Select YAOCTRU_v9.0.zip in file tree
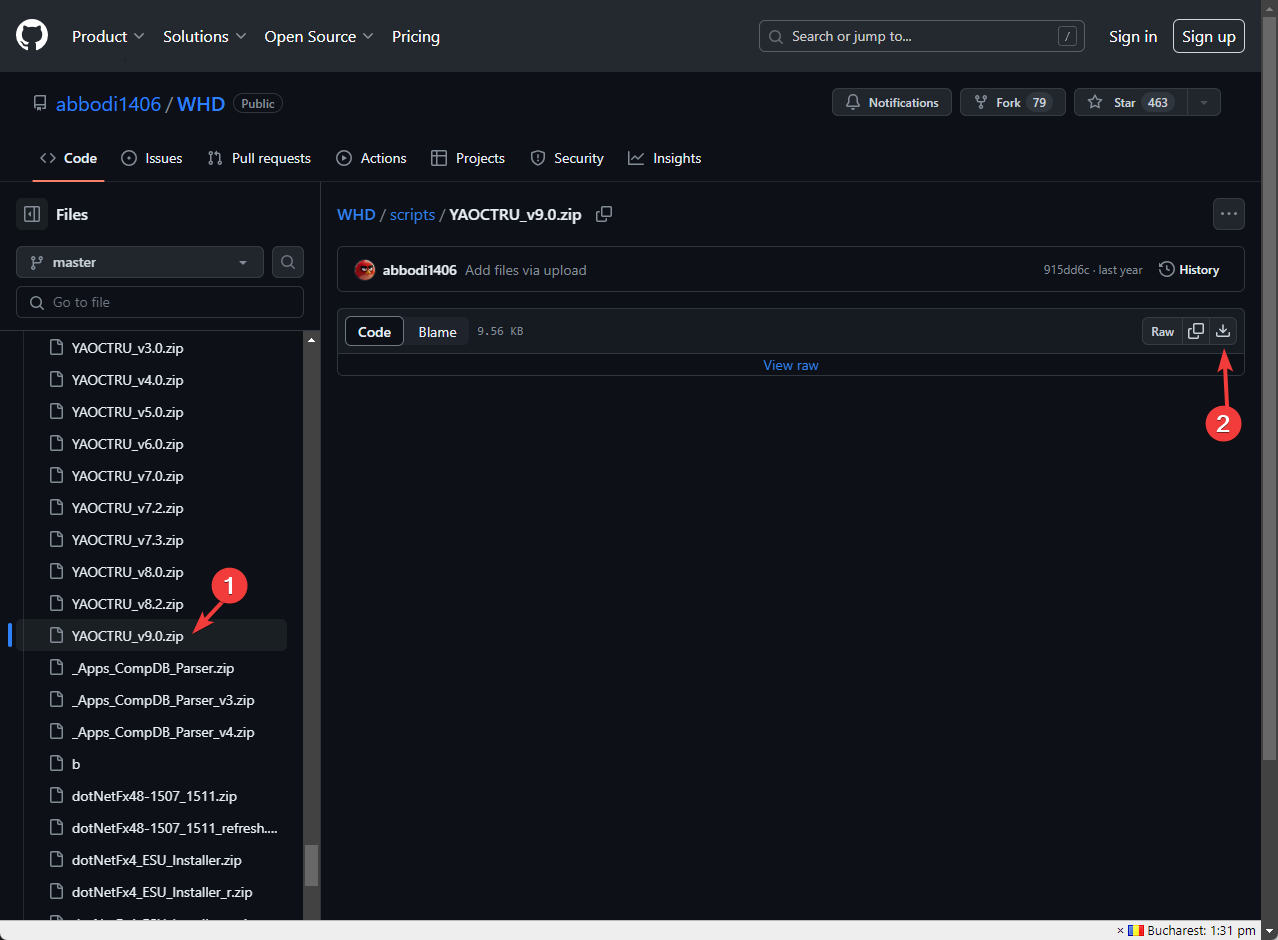The image size is (1278, 940). pyautogui.click(x=151, y=636)
